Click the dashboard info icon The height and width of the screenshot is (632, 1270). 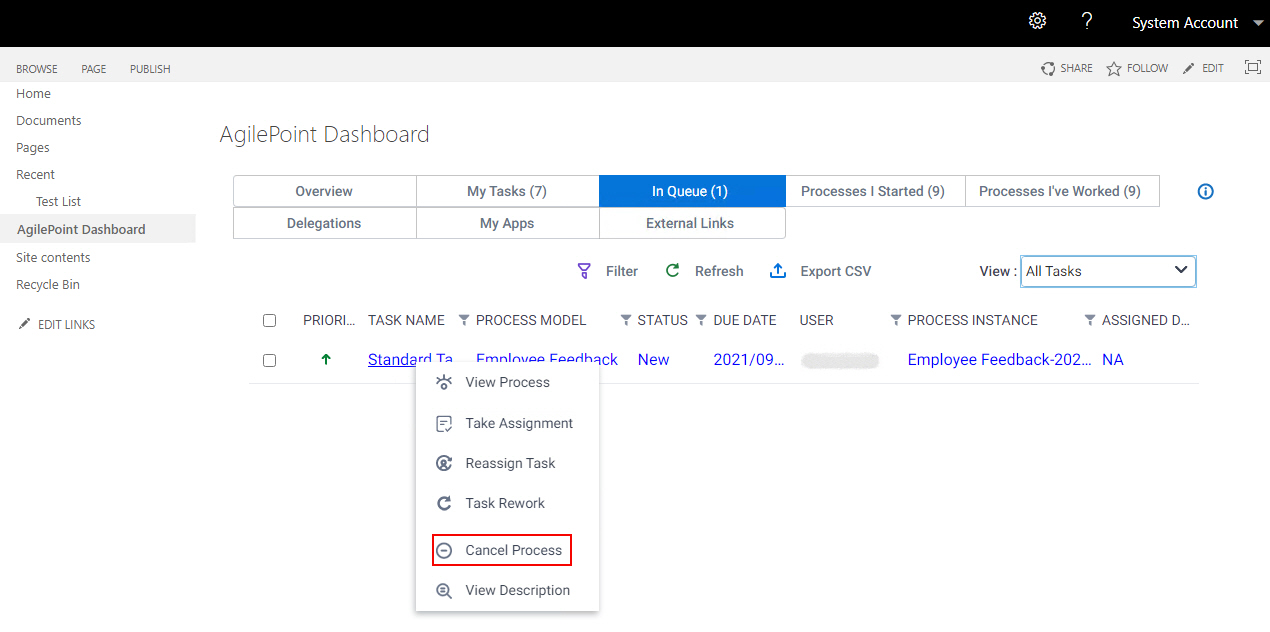(x=1205, y=191)
